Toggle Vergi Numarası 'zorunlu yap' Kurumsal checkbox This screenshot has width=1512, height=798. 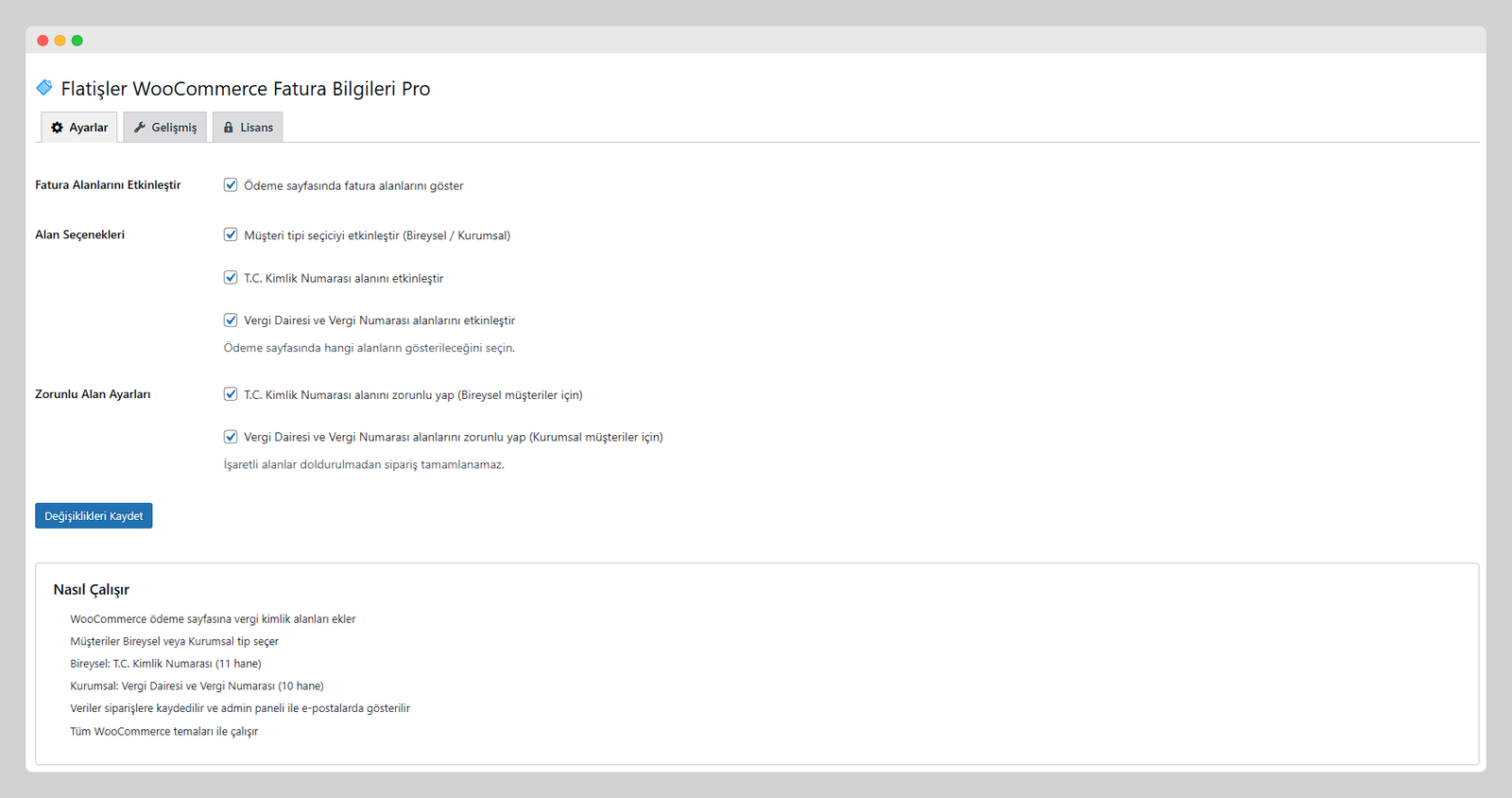pyautogui.click(x=231, y=437)
